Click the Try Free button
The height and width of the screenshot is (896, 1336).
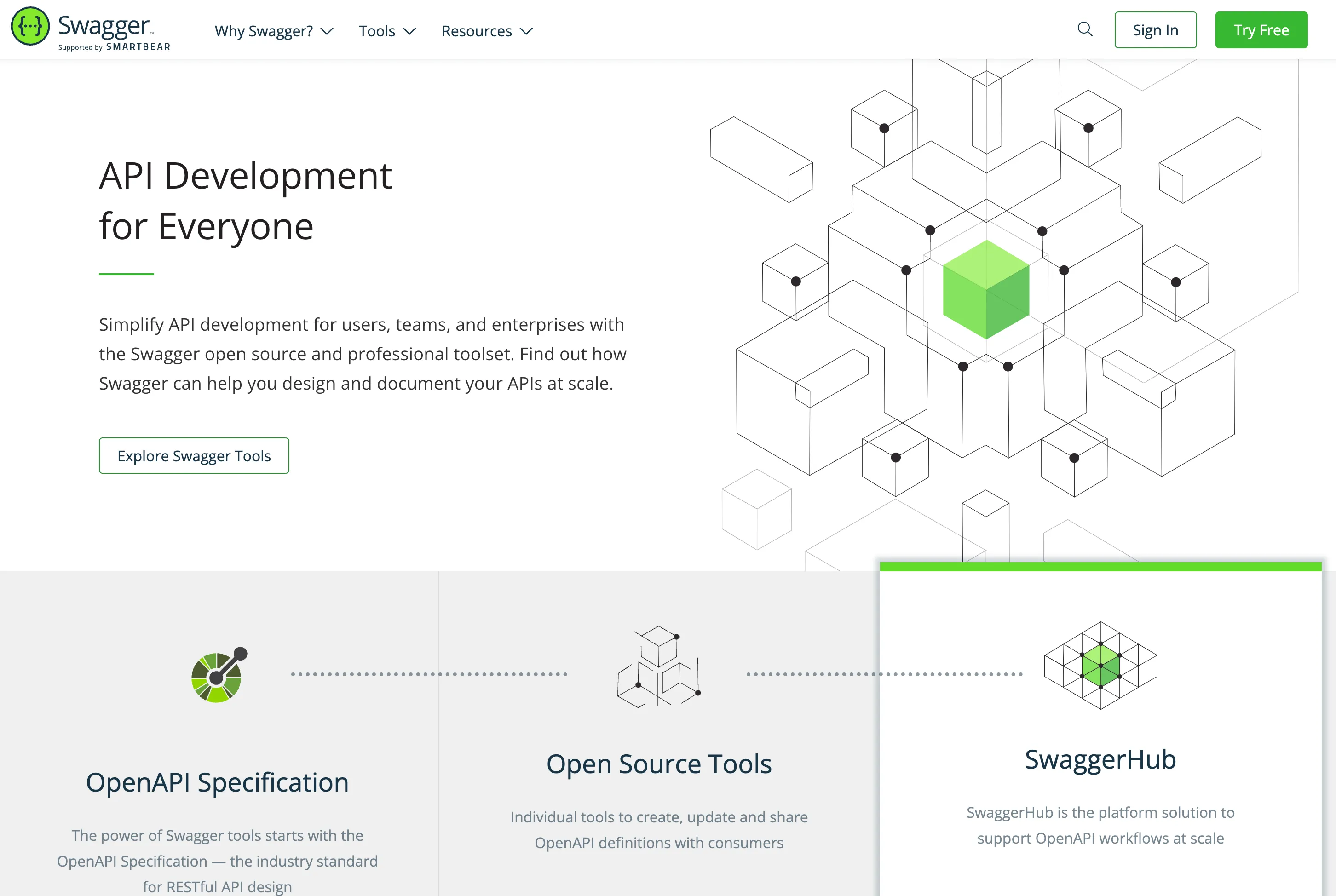(x=1261, y=30)
